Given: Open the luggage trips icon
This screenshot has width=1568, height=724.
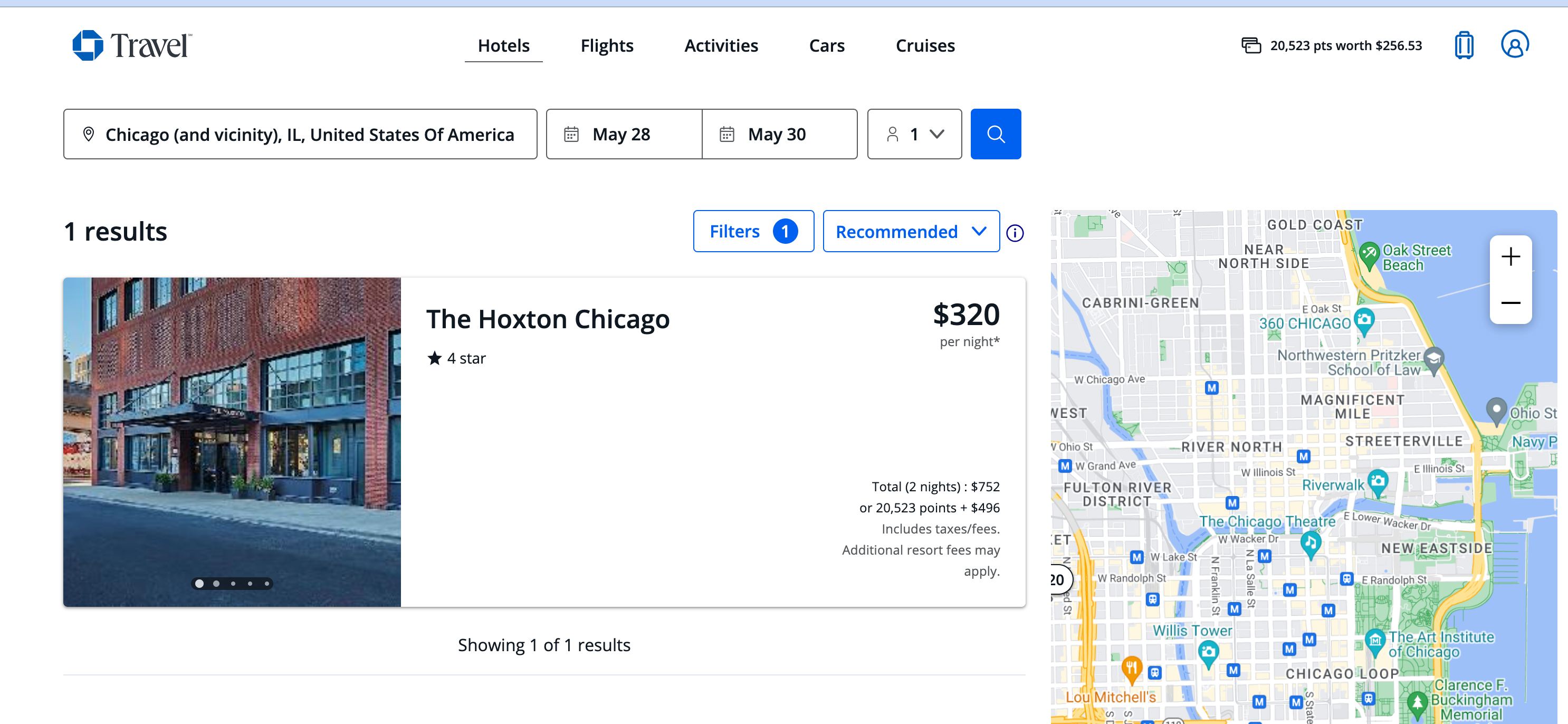Looking at the screenshot, I should click(x=1464, y=45).
